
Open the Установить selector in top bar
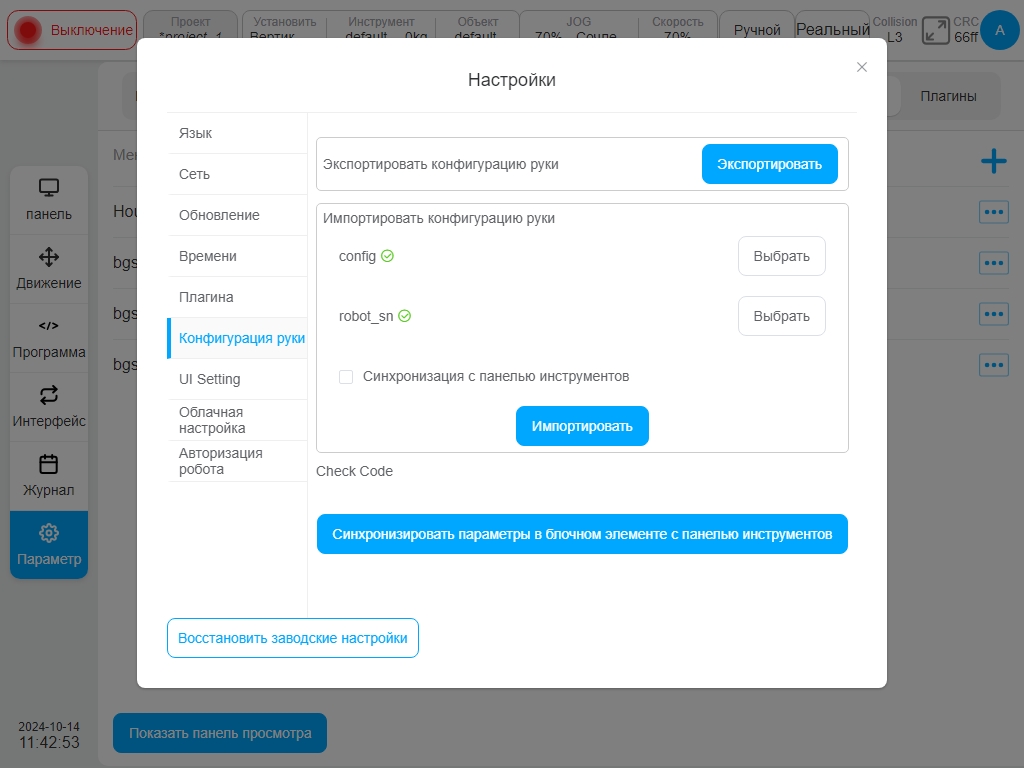[x=284, y=27]
